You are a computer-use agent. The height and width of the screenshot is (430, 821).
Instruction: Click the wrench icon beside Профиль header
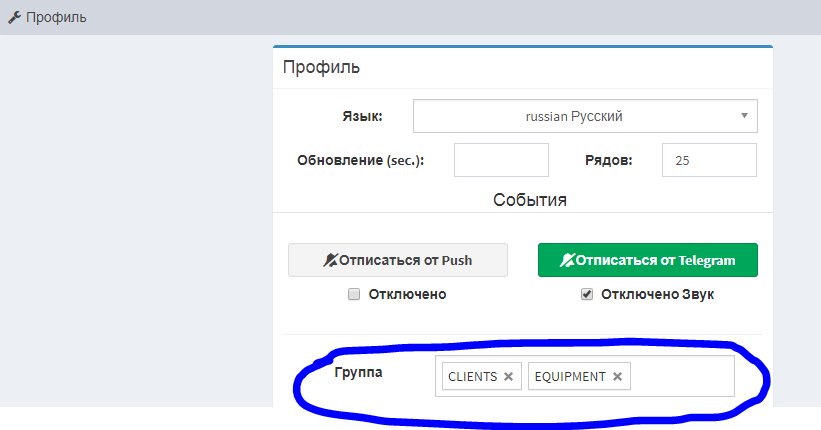pyautogui.click(x=14, y=17)
